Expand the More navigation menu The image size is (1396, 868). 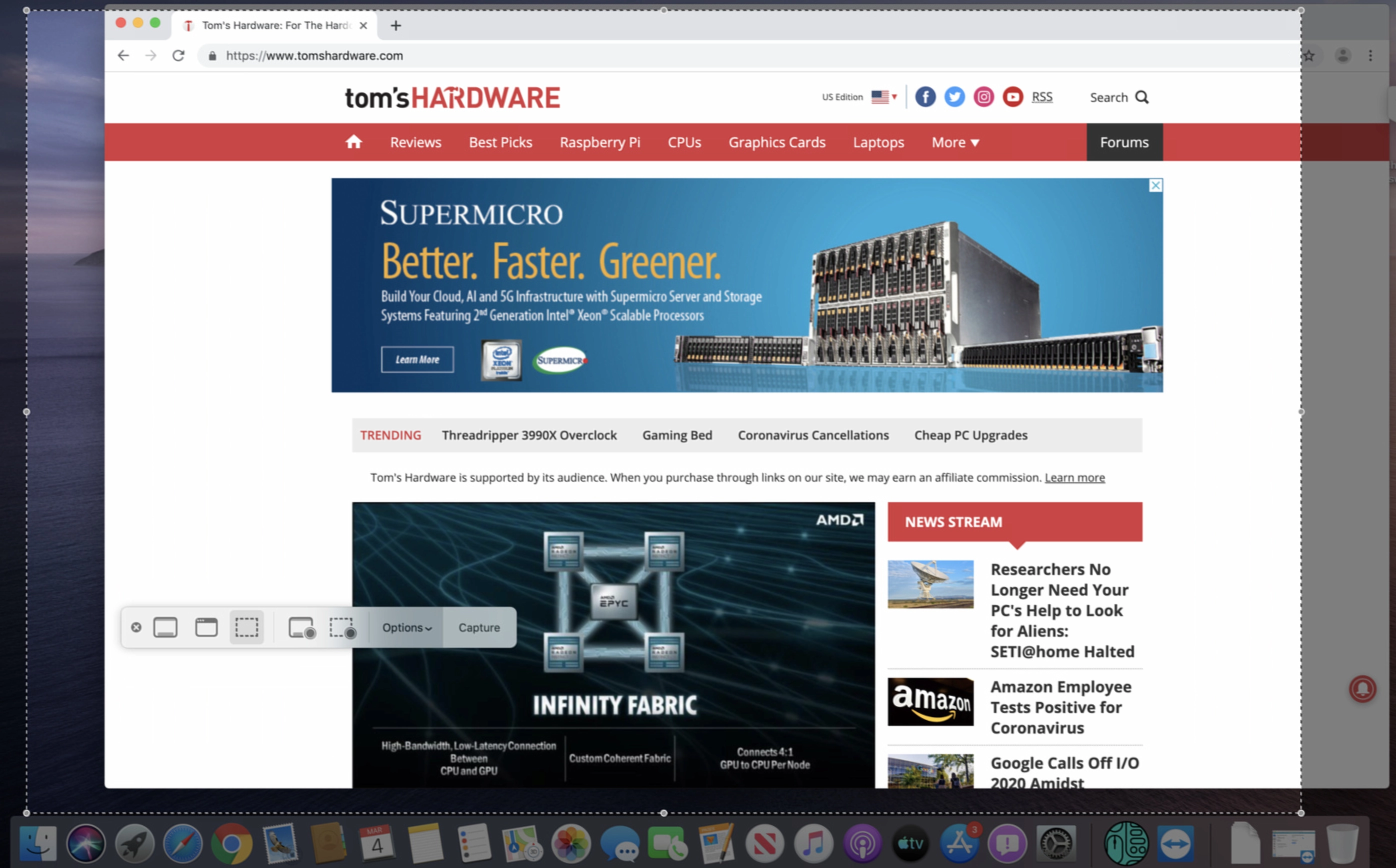[954, 142]
